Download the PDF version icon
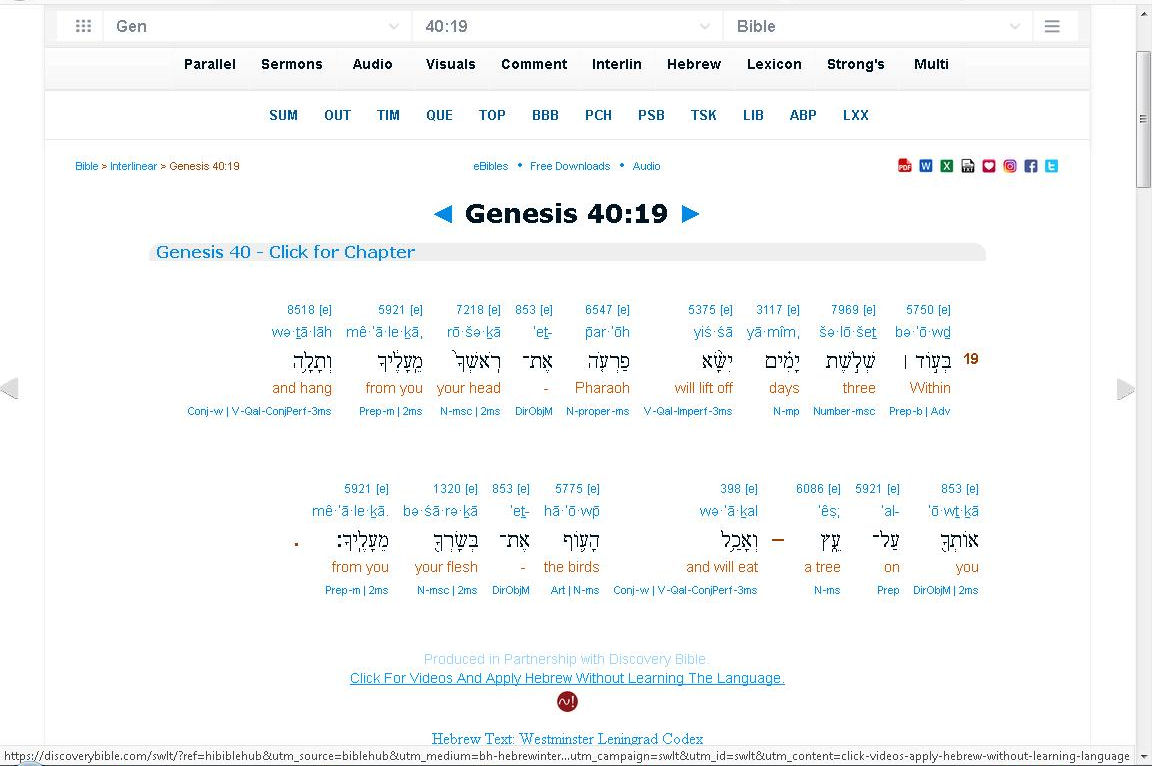1152x766 pixels. pyautogui.click(x=905, y=166)
